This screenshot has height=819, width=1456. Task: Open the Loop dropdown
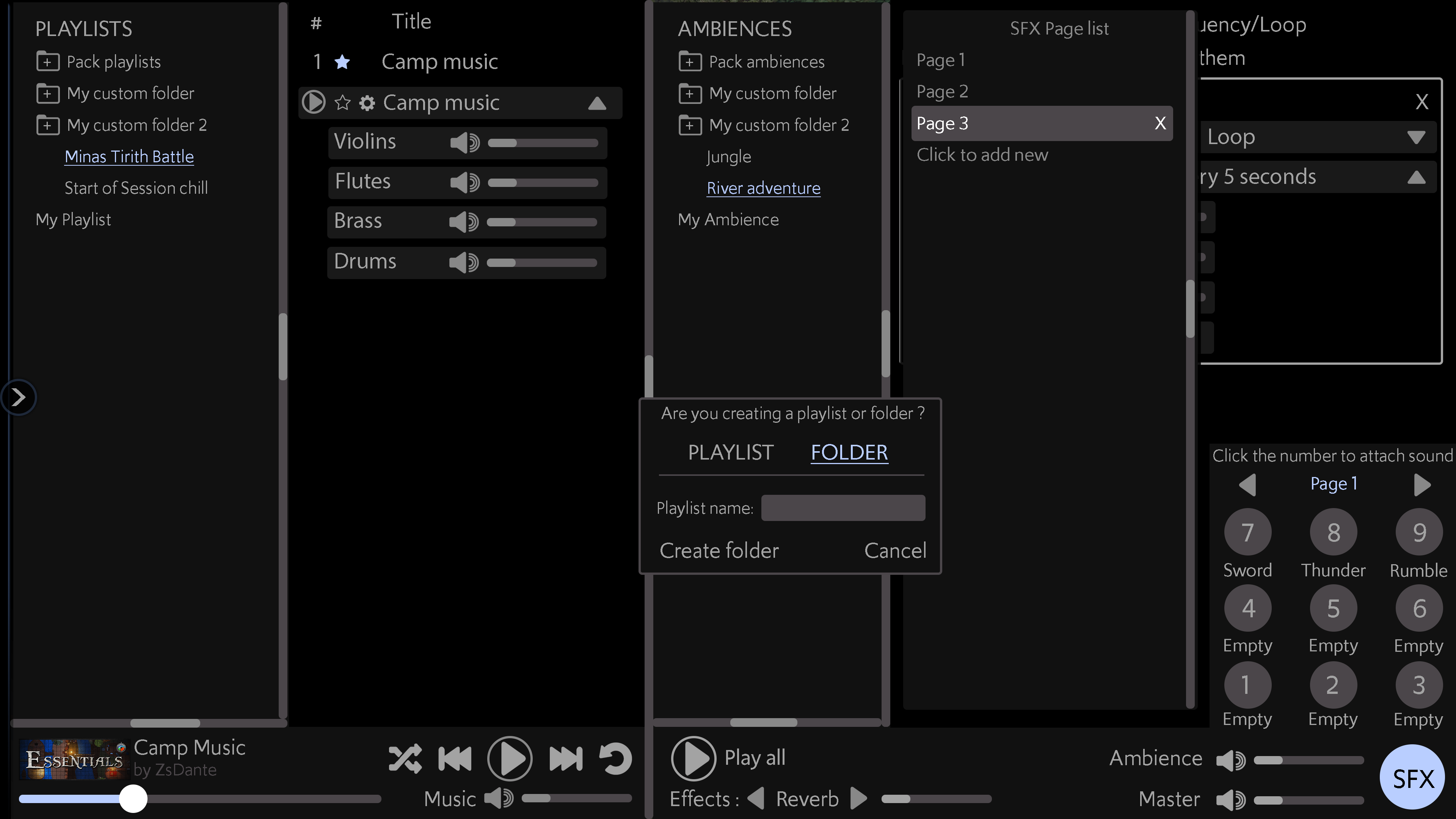point(1415,137)
